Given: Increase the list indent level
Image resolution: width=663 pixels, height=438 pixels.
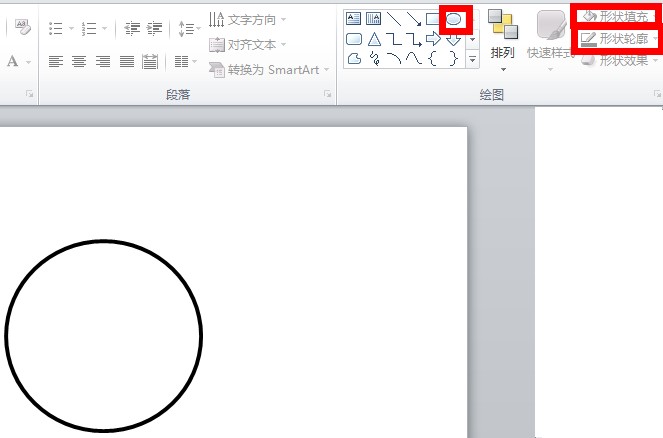Looking at the screenshot, I should (154, 28).
